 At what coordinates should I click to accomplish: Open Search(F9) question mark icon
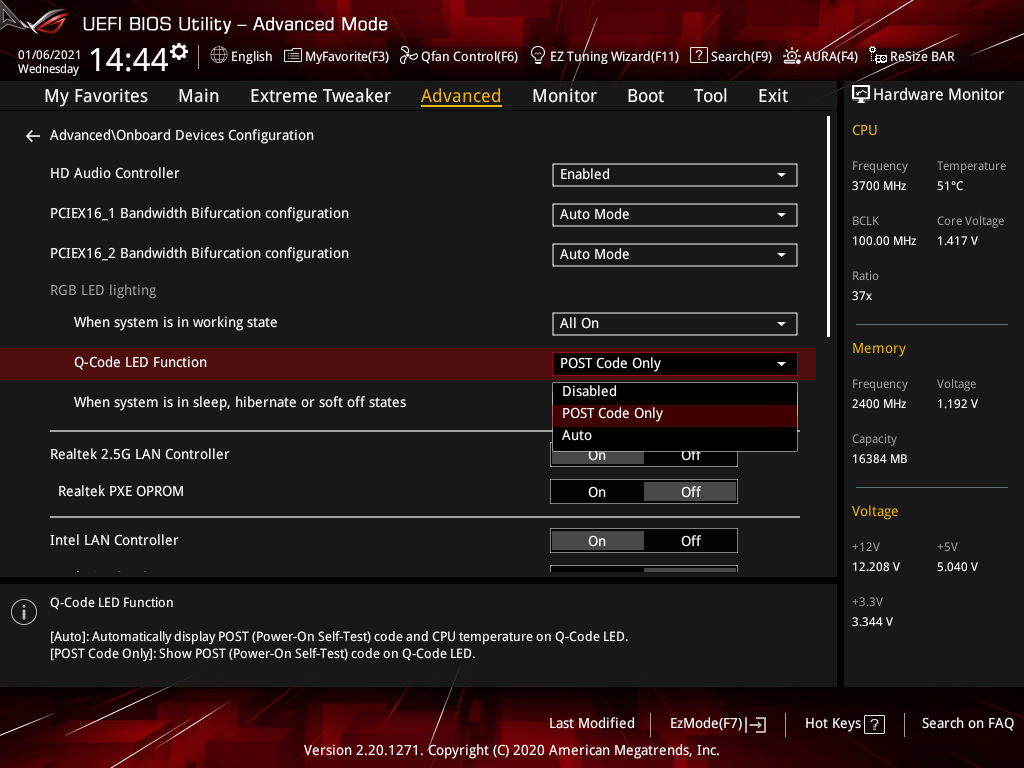pyautogui.click(x=698, y=56)
